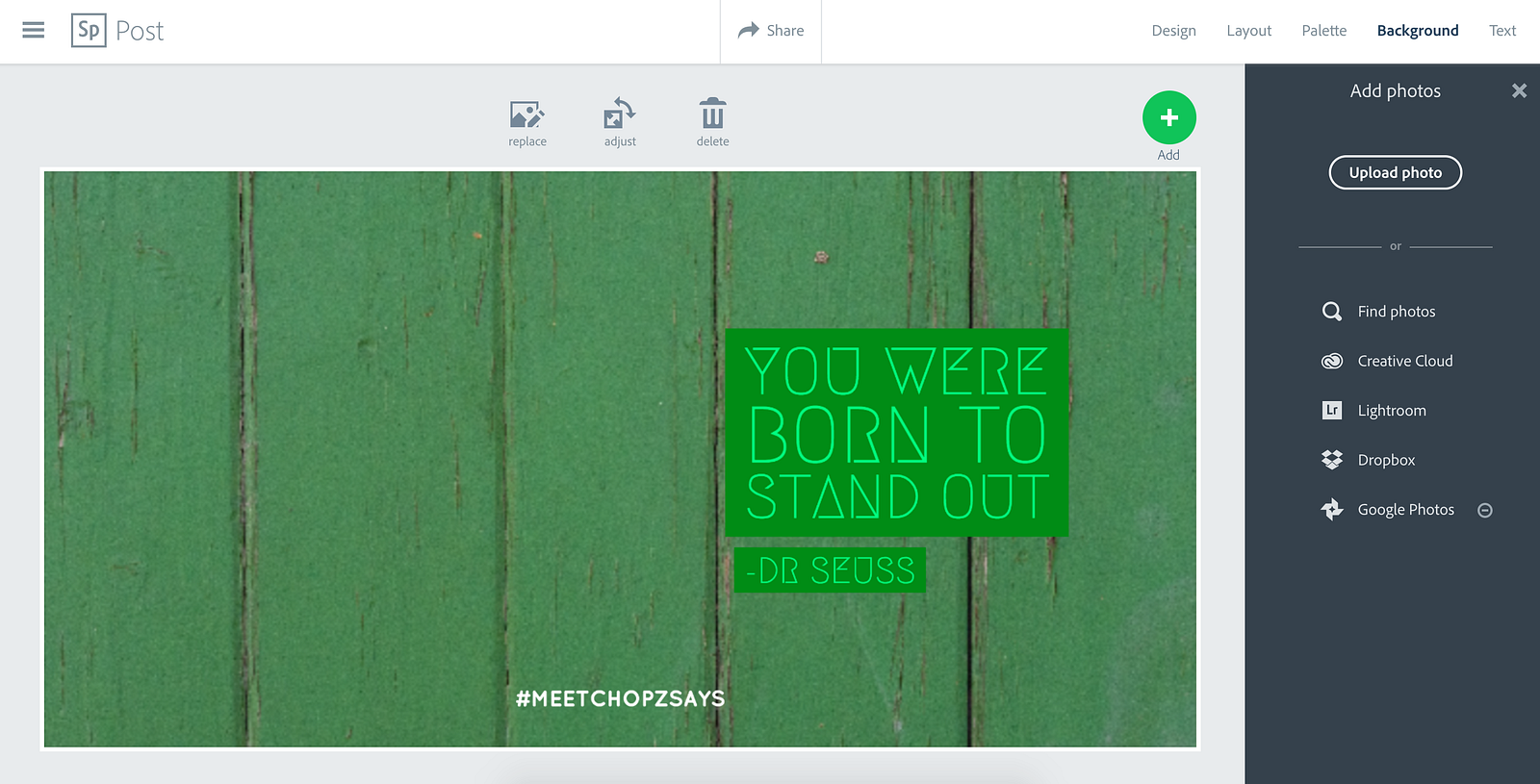Click the Upload photo button
The width and height of the screenshot is (1540, 784).
(1396, 172)
